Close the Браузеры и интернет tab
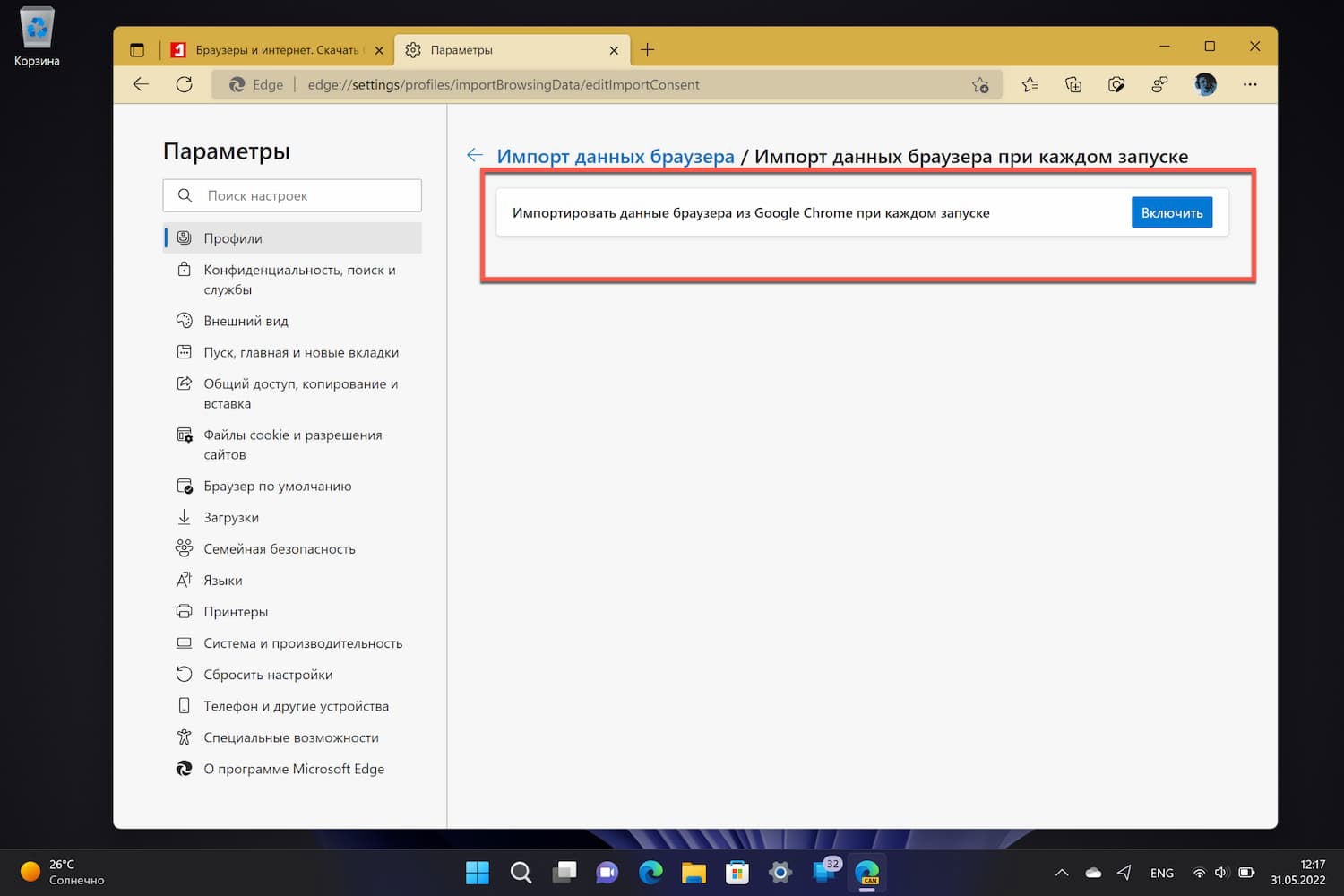1344x896 pixels. pyautogui.click(x=379, y=50)
